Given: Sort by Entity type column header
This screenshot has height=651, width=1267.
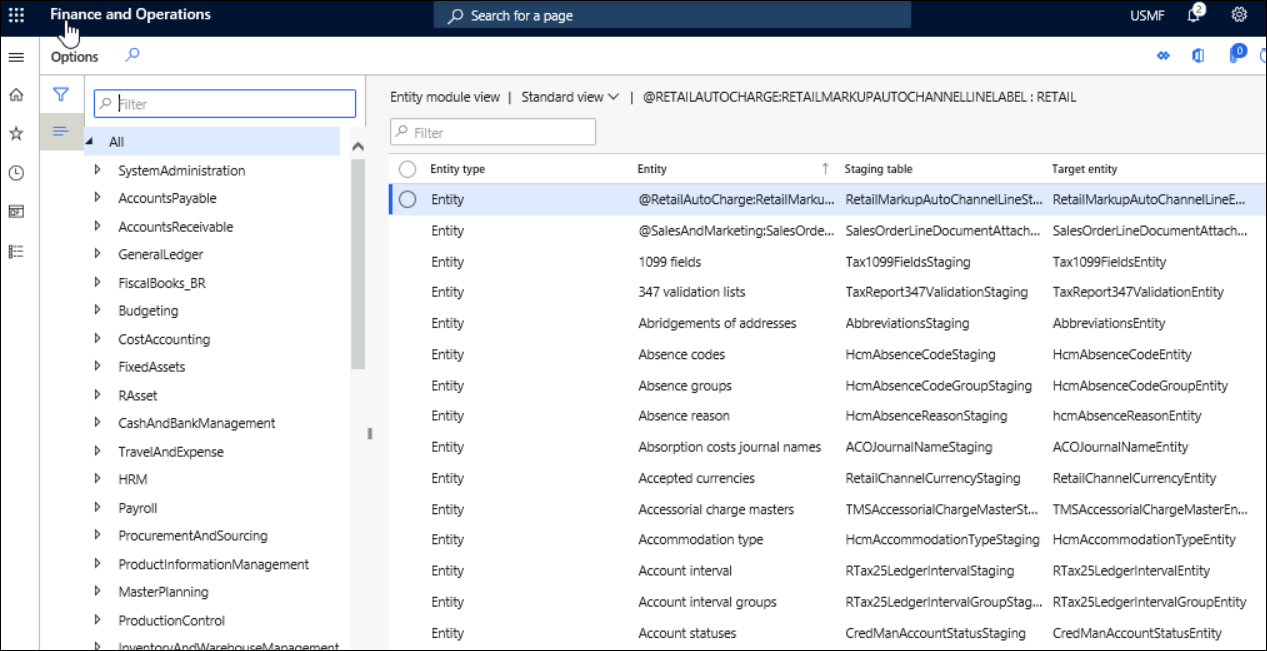Looking at the screenshot, I should 458,169.
